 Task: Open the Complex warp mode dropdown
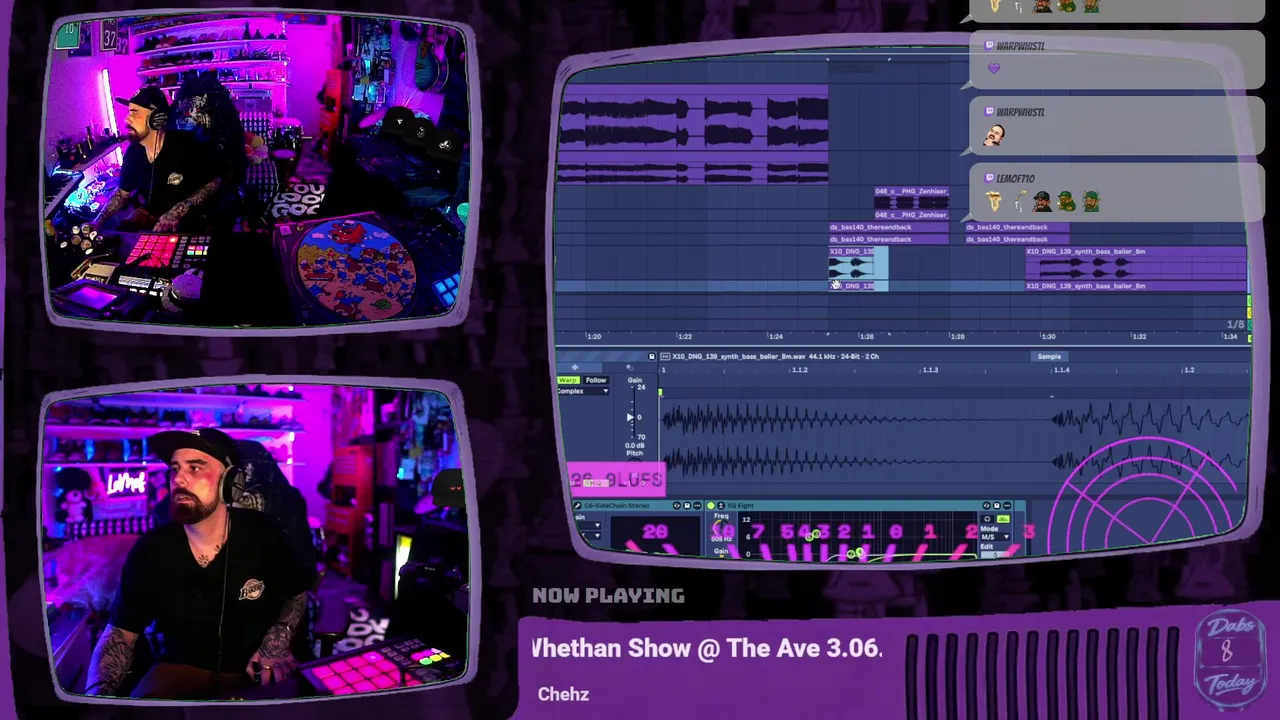pyautogui.click(x=583, y=391)
